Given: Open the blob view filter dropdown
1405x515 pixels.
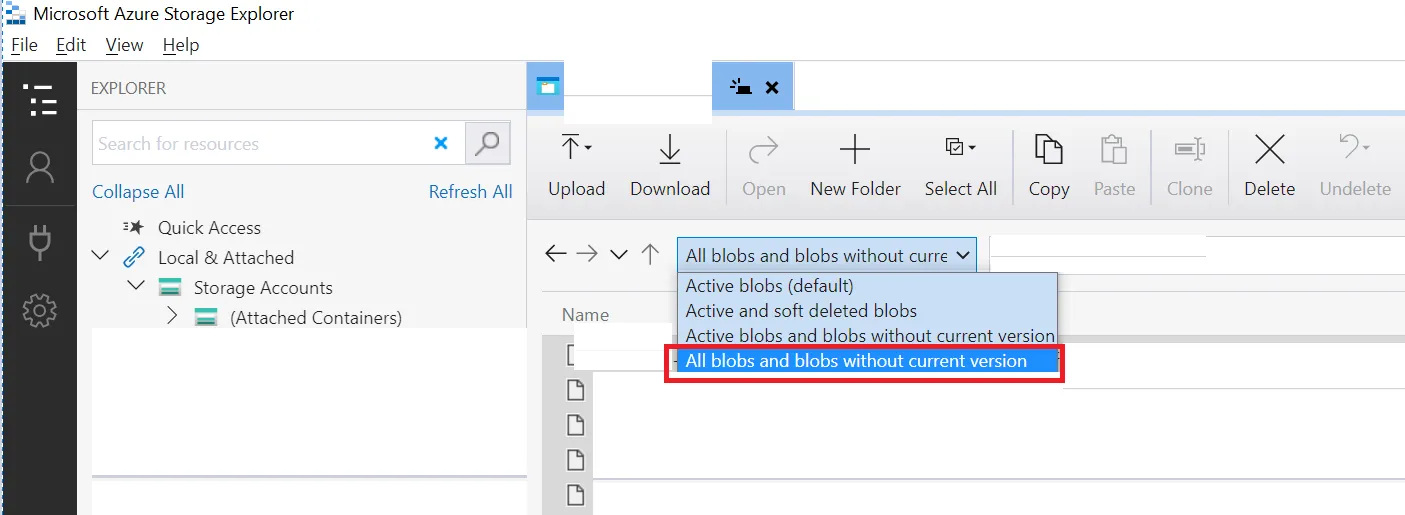Looking at the screenshot, I should click(x=827, y=255).
